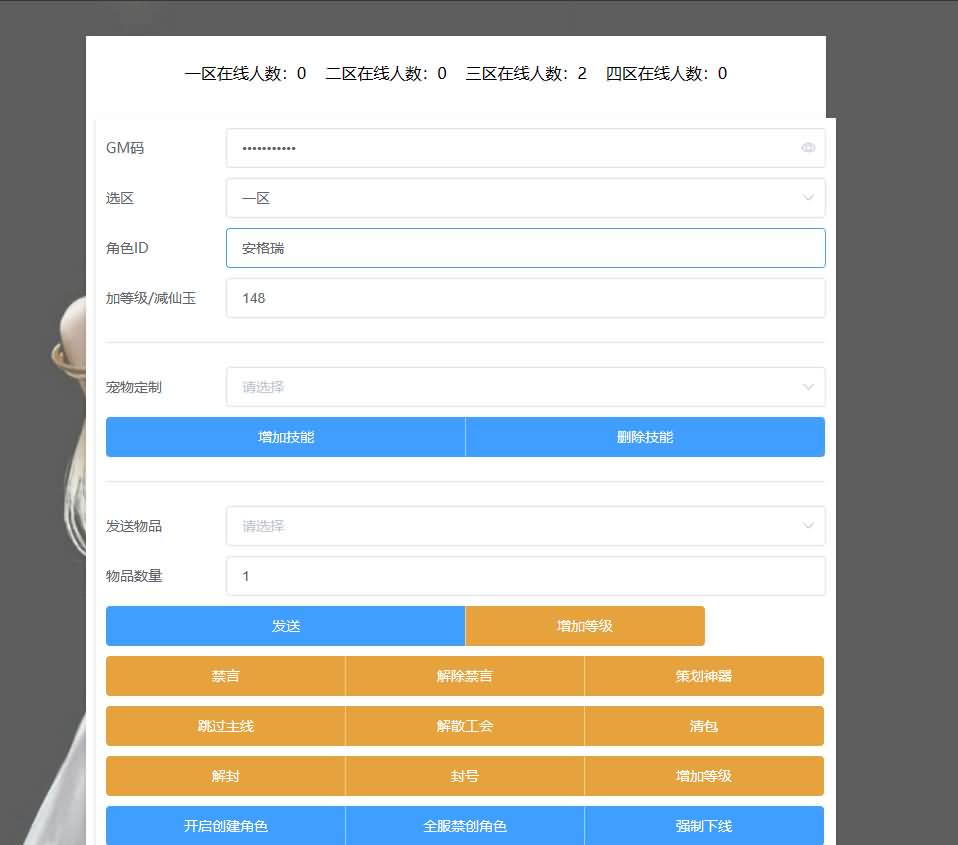Focus the 加等级/减仙玉 field with 148
Viewport: 958px width, 845px height.
click(x=525, y=298)
